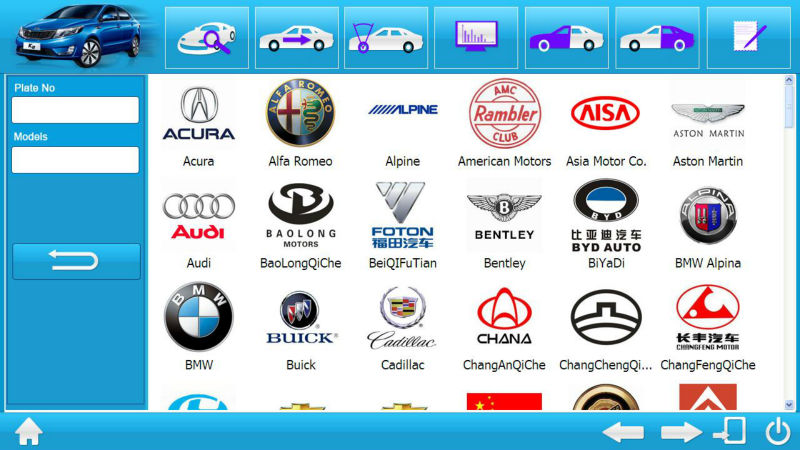800x450 pixels.
Task: Select the Acura brand logo
Action: click(x=198, y=114)
